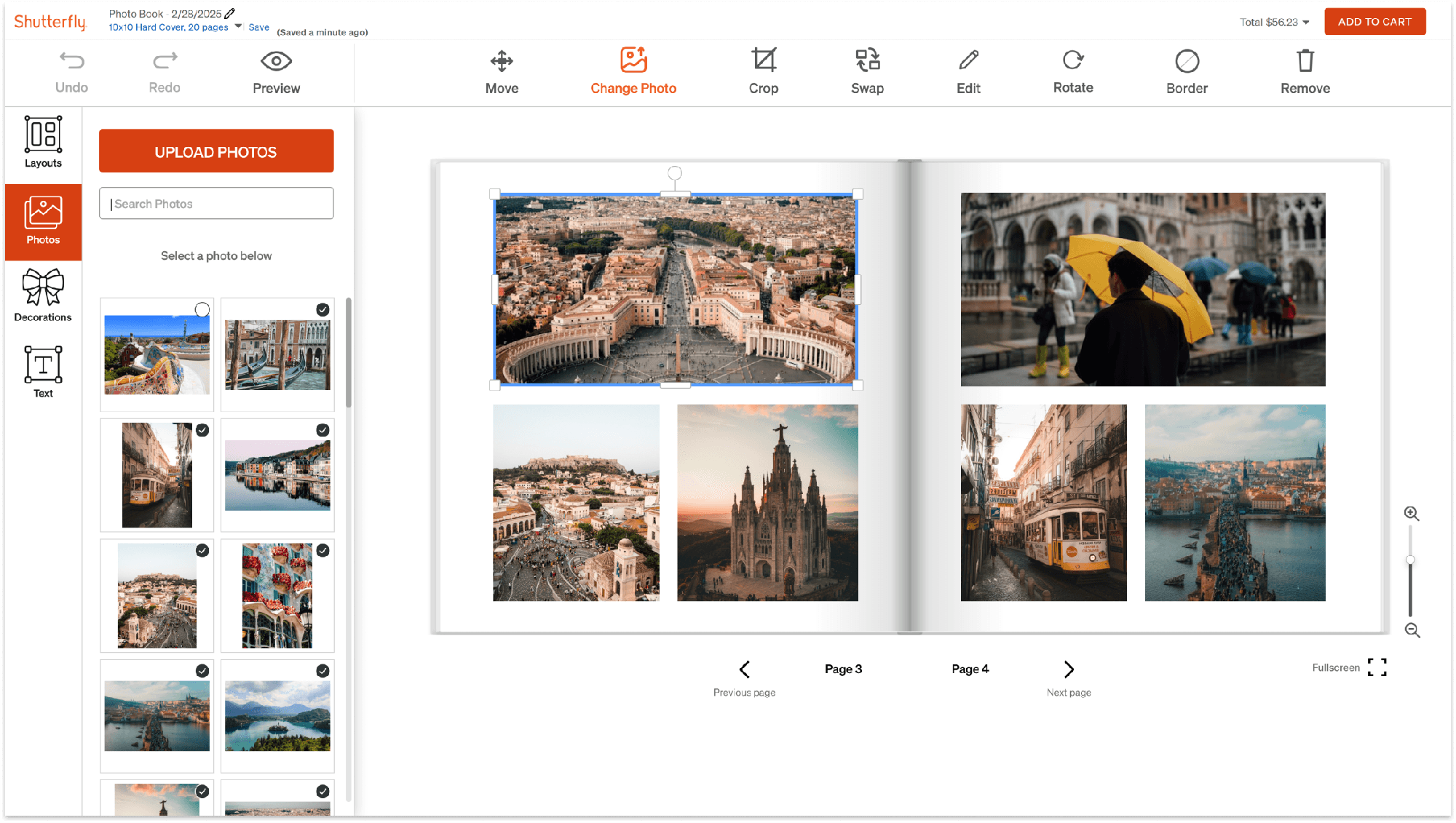Screen dimensions: 1456x823
Task: Click the Page 3 label
Action: click(843, 669)
